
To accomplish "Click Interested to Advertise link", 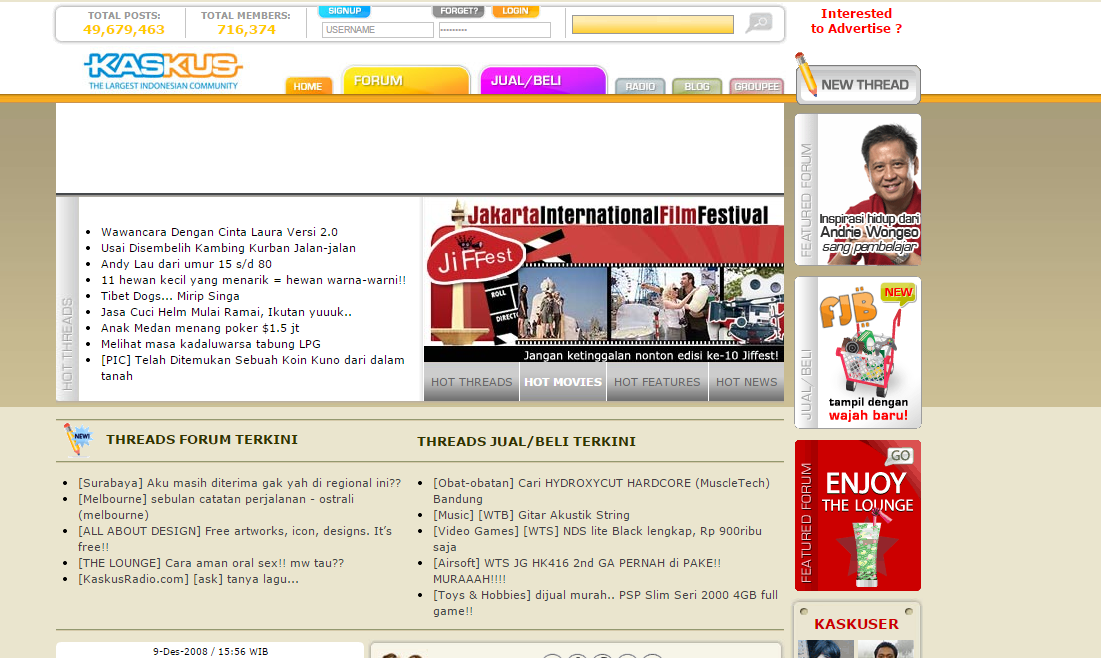I will pos(857,21).
